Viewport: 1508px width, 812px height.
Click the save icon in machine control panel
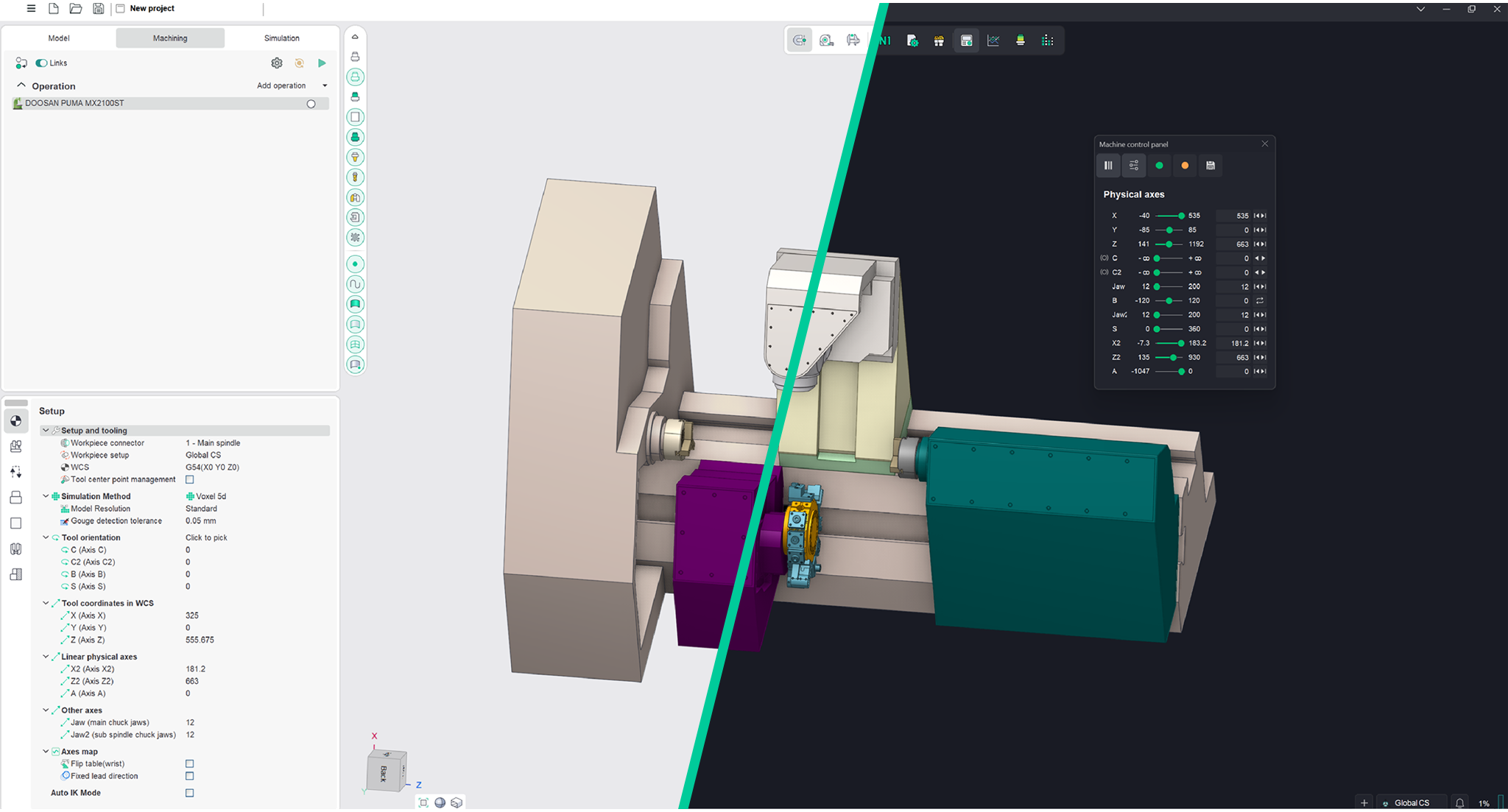coord(1210,166)
